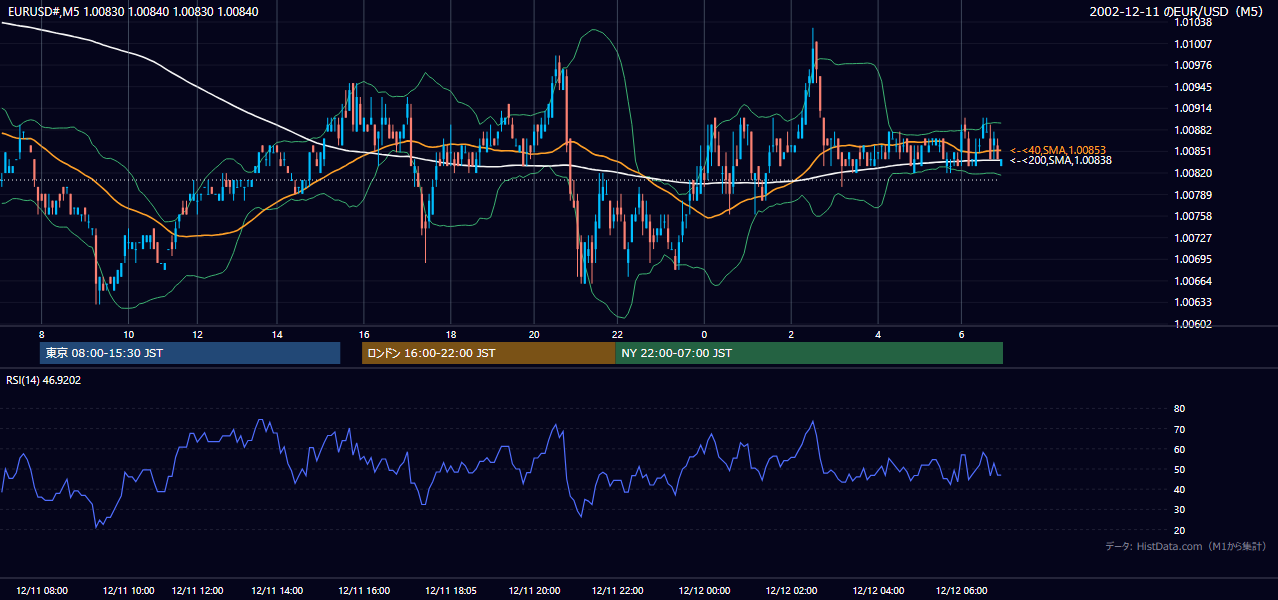The height and width of the screenshot is (600, 1278).
Task: Click hour tick 0 under the price chart
Action: click(704, 334)
